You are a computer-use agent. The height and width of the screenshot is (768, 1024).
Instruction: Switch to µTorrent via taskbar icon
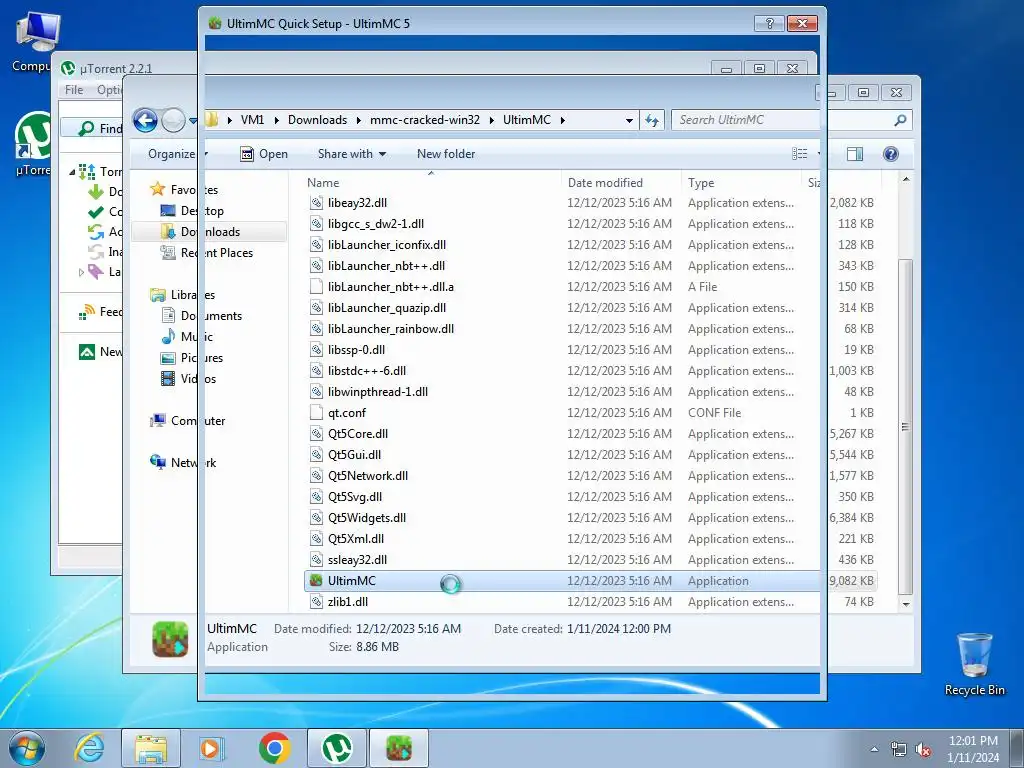[337, 748]
